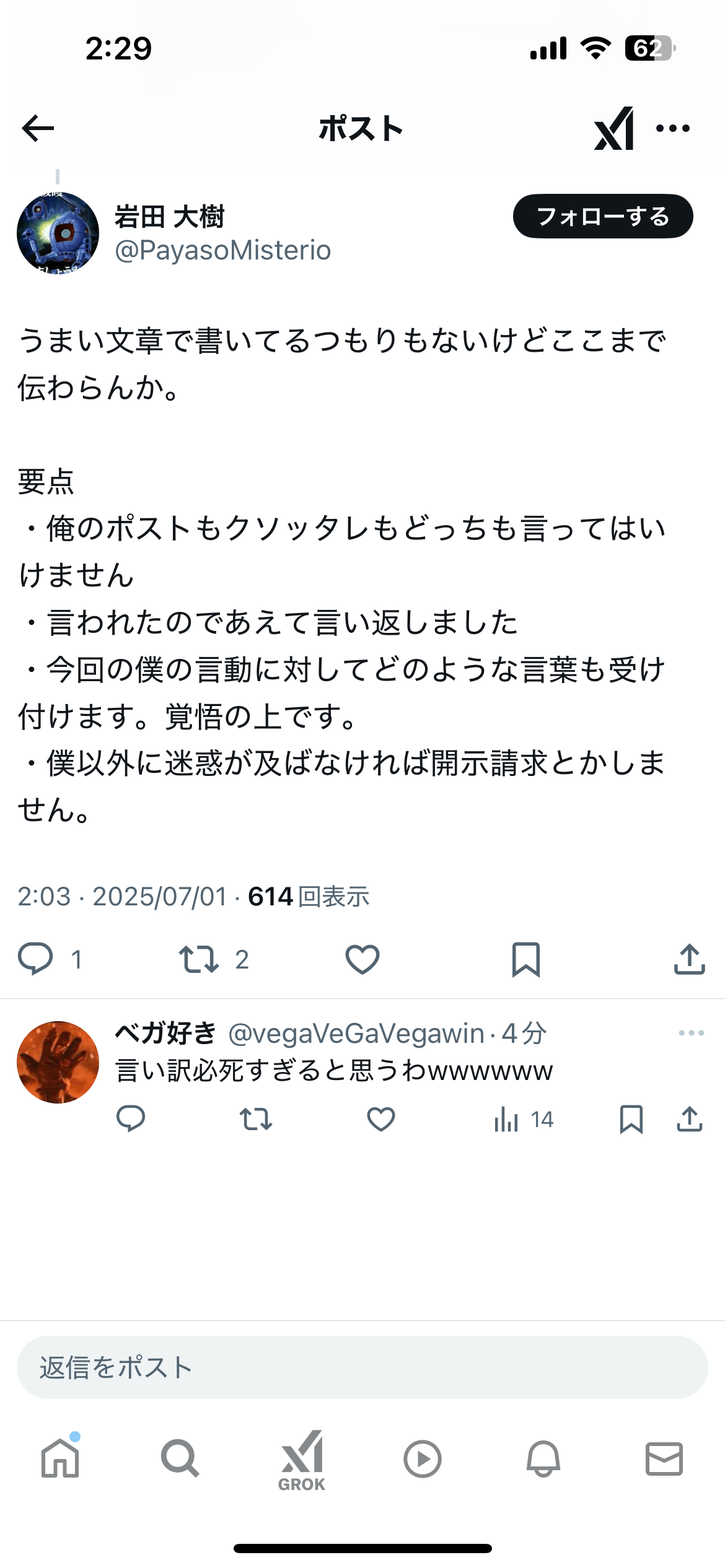Tap the 返信をポスト input field

362,1367
